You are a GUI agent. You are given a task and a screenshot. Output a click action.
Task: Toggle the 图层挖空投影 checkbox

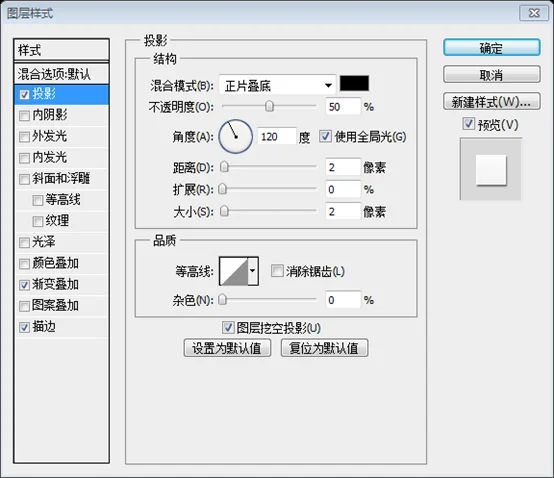coord(228,327)
